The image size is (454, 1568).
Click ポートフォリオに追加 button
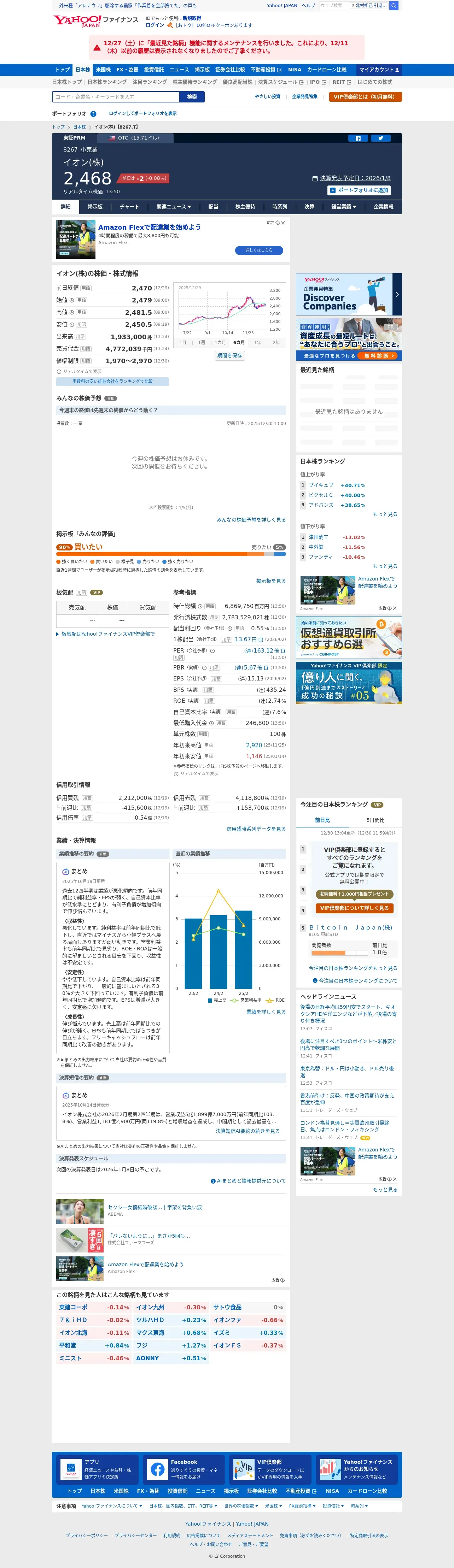pyautogui.click(x=359, y=190)
